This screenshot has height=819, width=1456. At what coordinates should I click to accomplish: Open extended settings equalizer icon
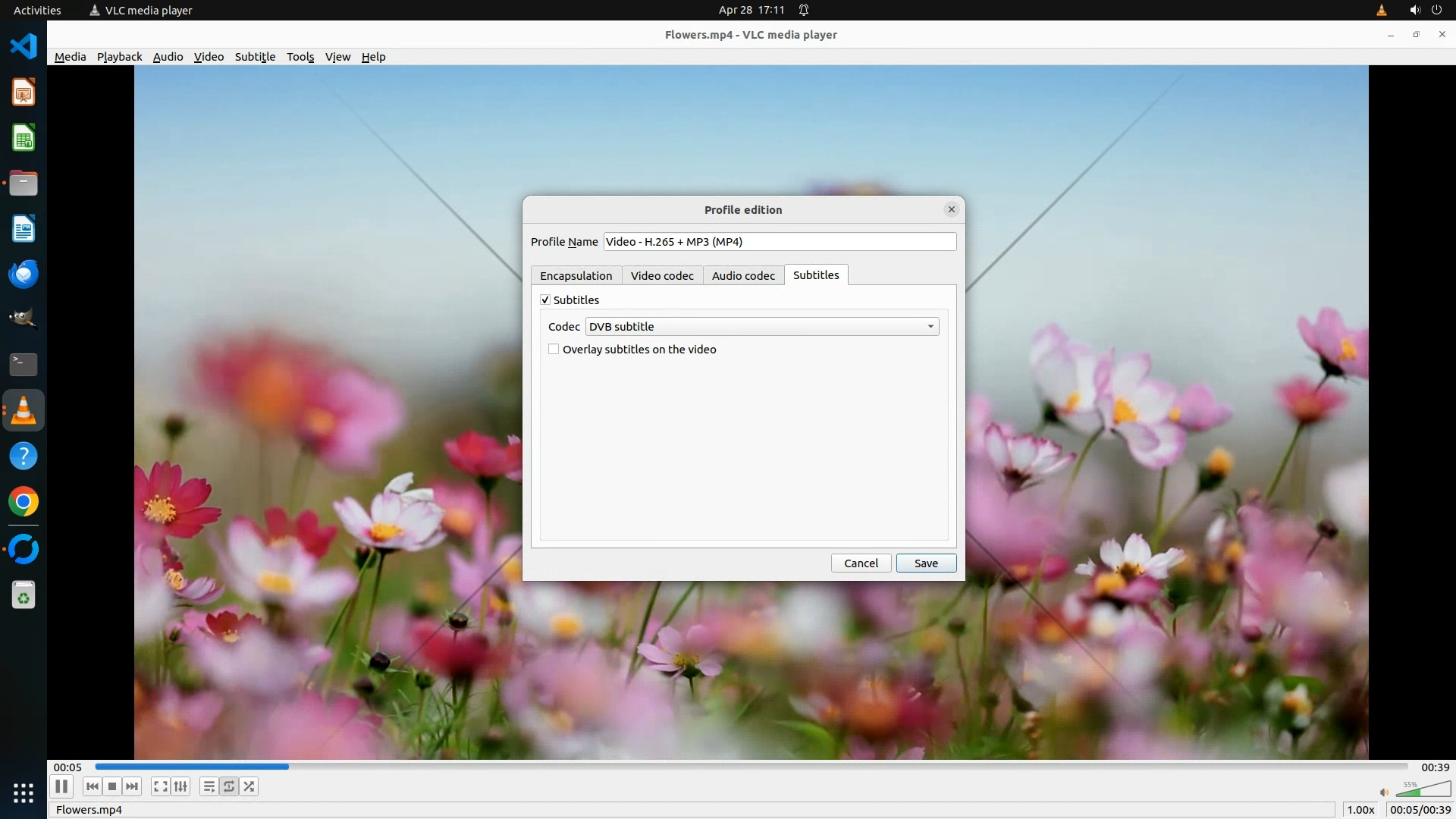tap(180, 786)
